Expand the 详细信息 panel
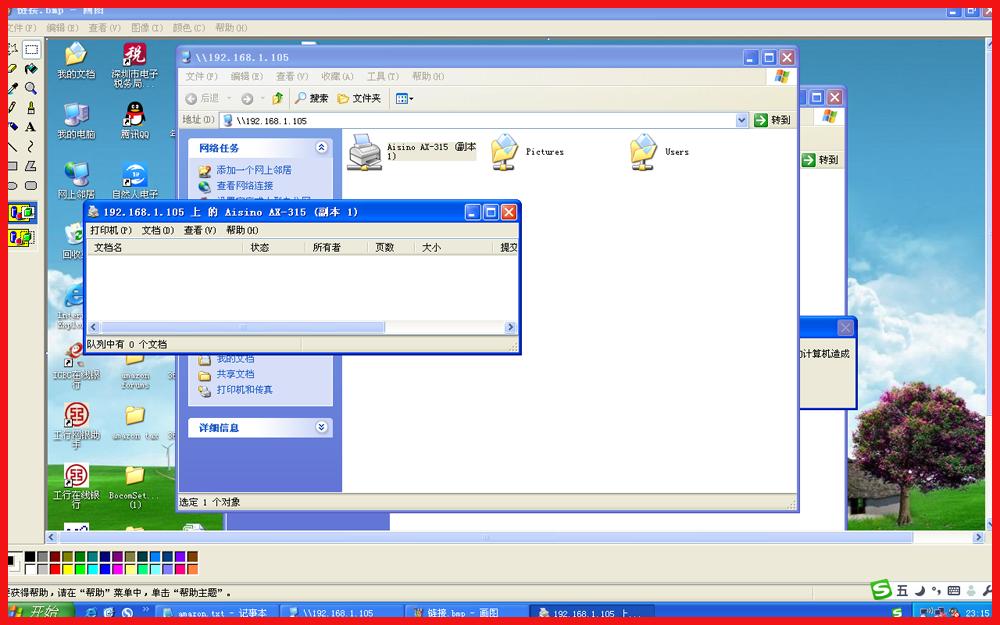This screenshot has width=1000, height=625. pyautogui.click(x=322, y=427)
